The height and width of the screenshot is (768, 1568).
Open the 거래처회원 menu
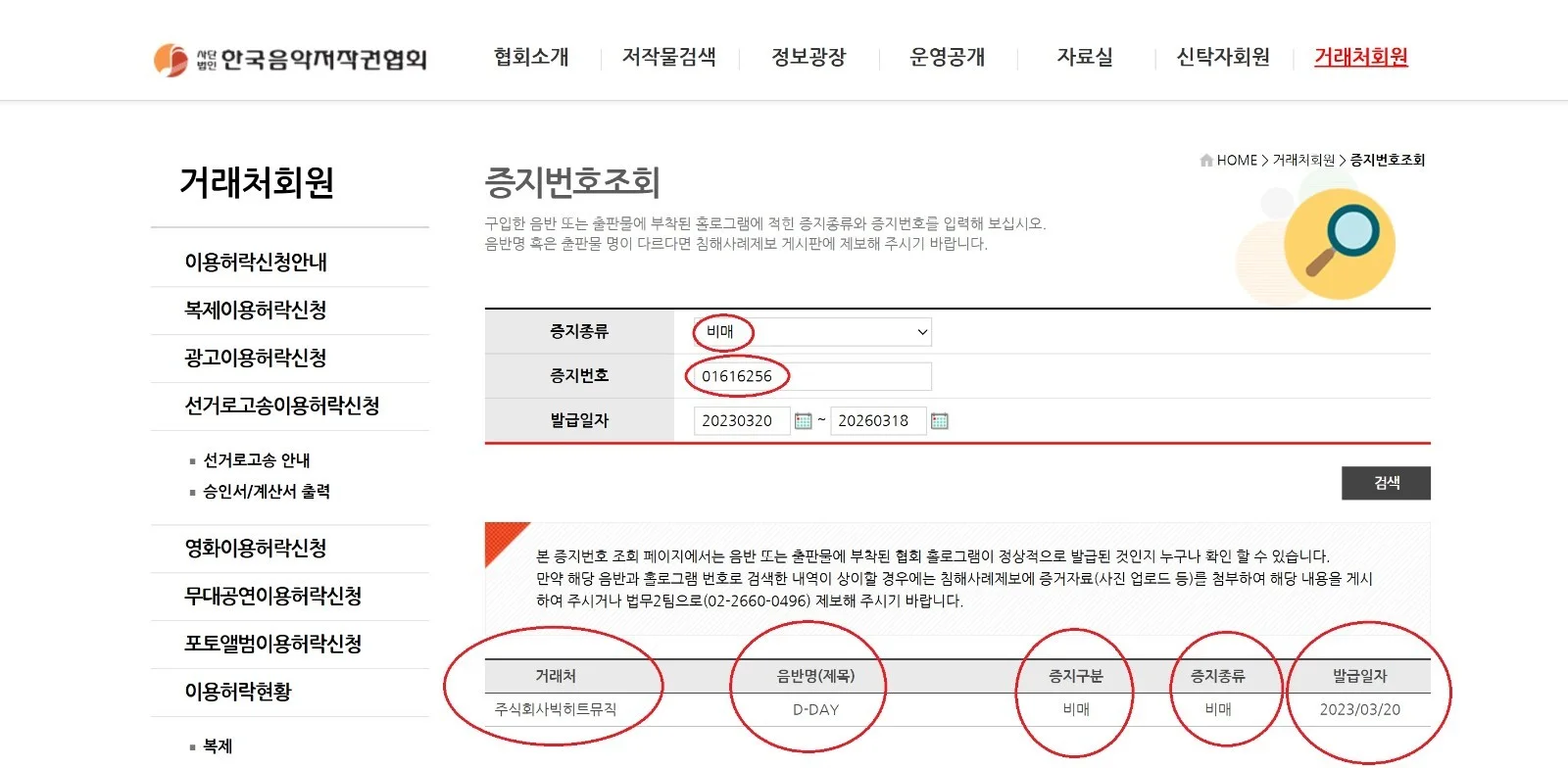pos(1361,57)
